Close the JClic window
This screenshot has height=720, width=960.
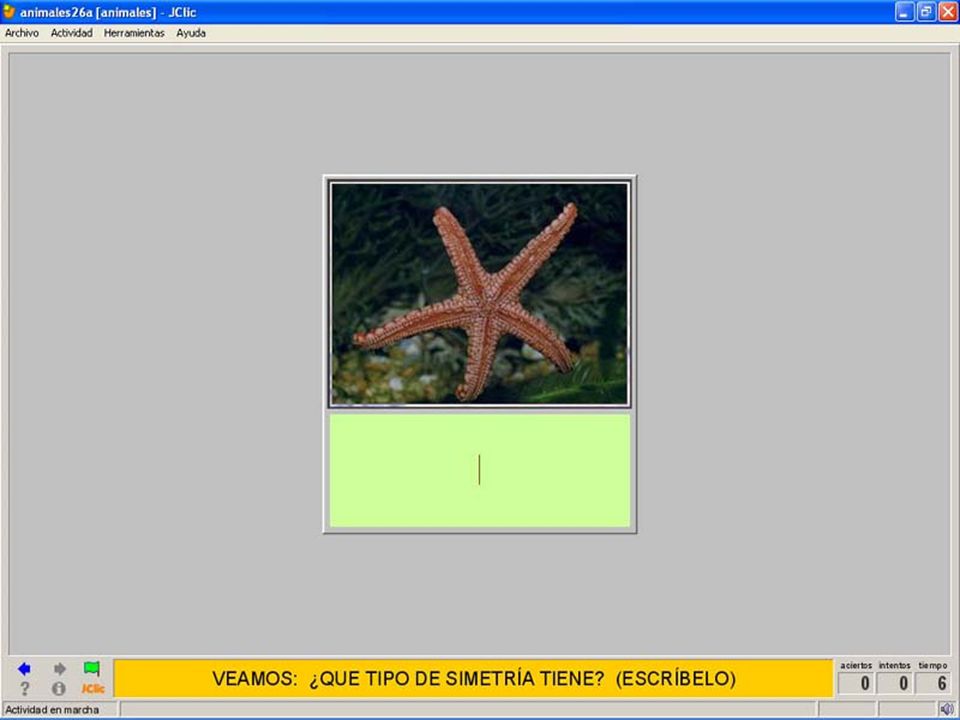948,12
